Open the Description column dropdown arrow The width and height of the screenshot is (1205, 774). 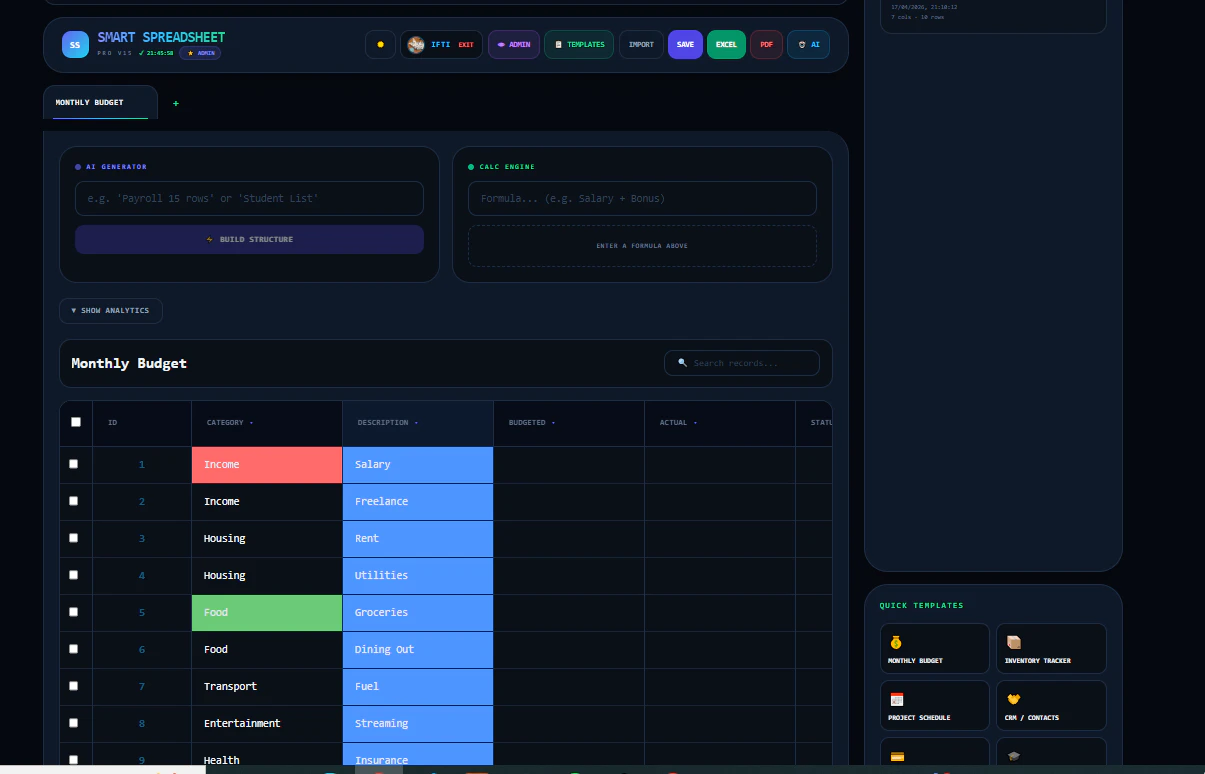[x=416, y=423]
